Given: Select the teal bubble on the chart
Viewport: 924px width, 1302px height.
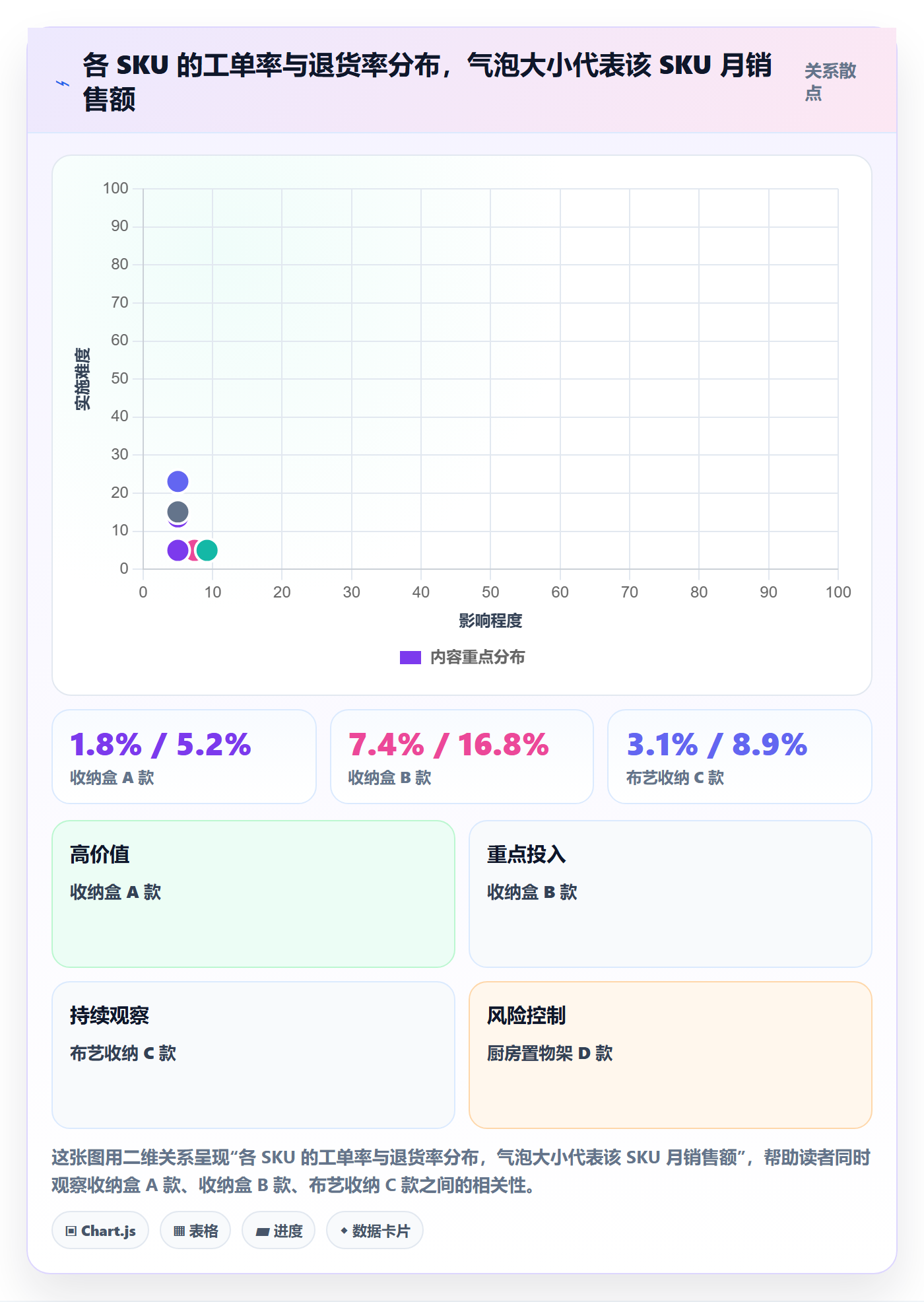Looking at the screenshot, I should 207,550.
